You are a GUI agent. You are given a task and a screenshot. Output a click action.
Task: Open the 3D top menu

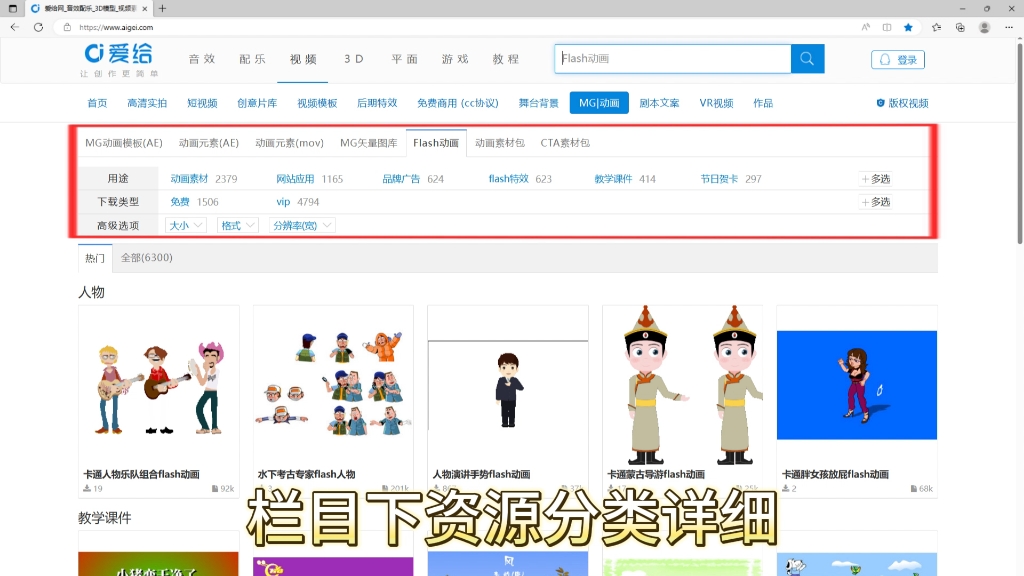[353, 59]
